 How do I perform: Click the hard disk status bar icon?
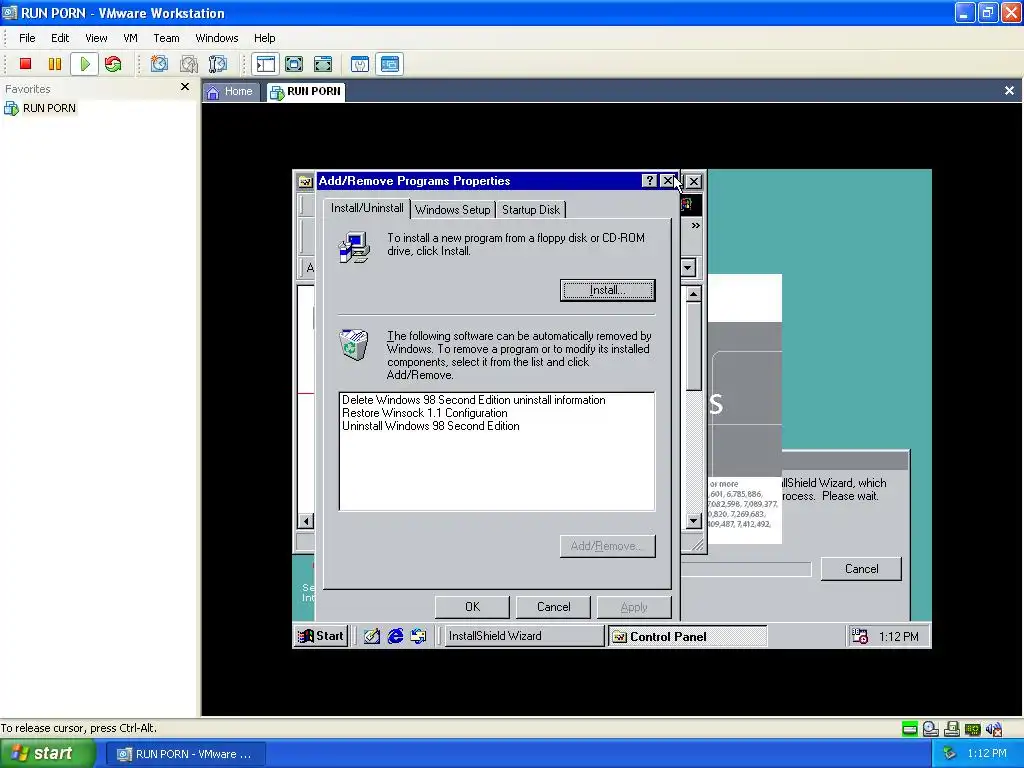pyautogui.click(x=910, y=729)
